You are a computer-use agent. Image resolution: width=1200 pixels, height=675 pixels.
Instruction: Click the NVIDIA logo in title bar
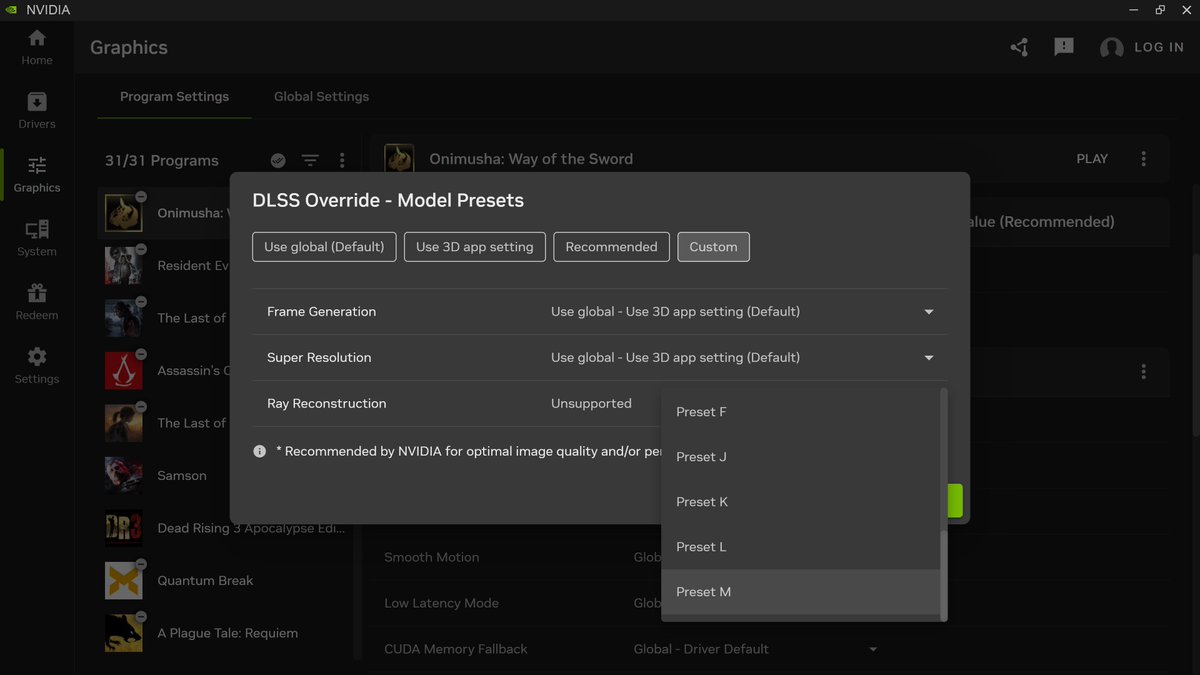coord(11,10)
